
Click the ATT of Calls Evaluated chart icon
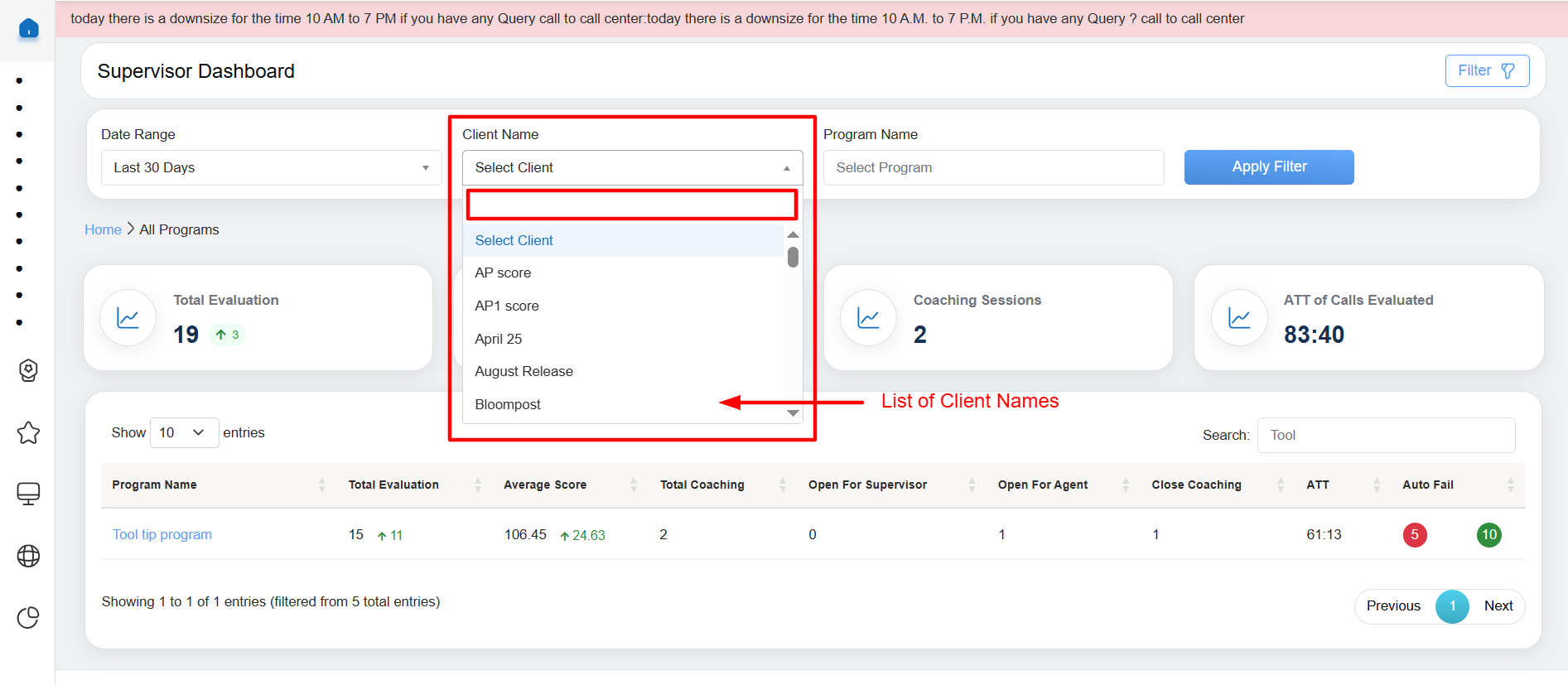pyautogui.click(x=1239, y=318)
